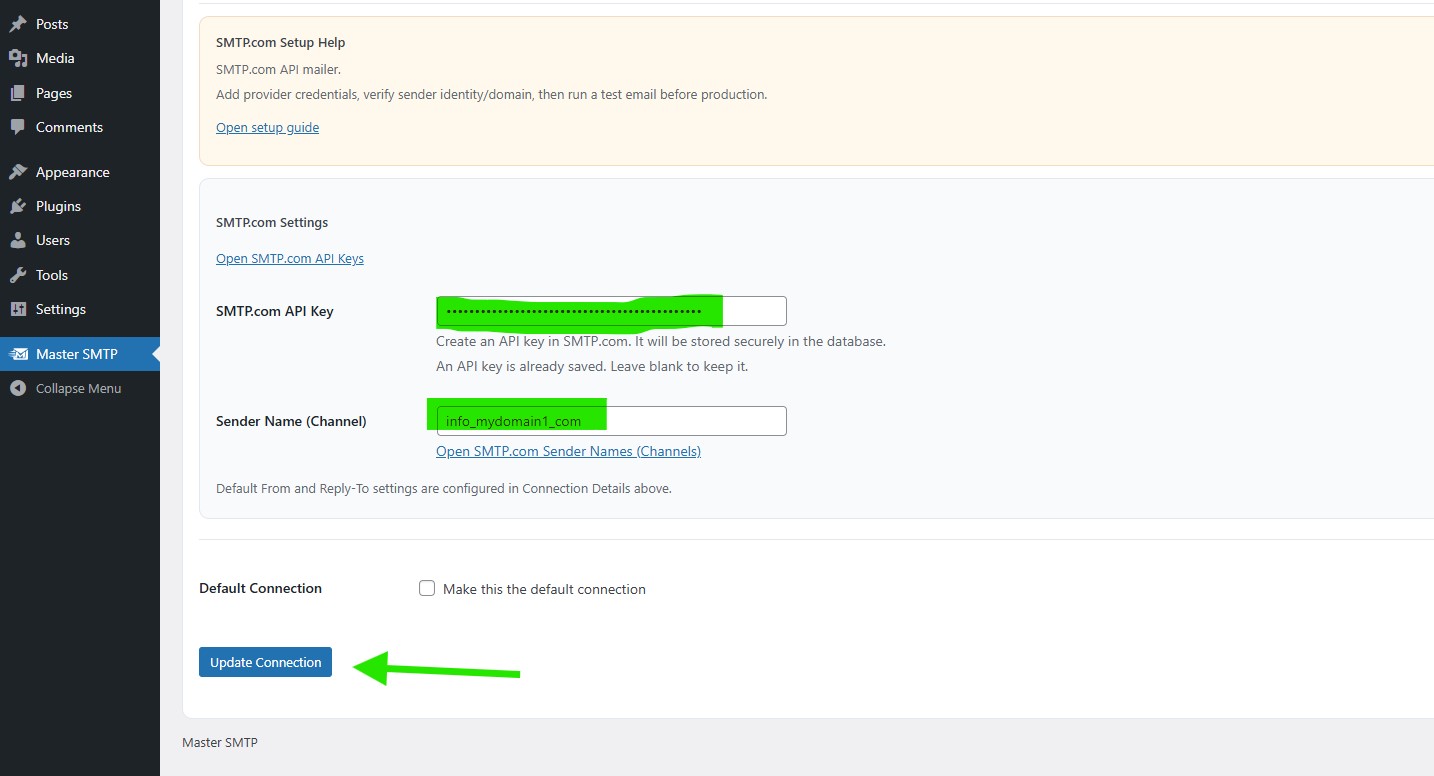Click the Plugins plug icon
Screen dimensions: 1434x776
coord(18,206)
